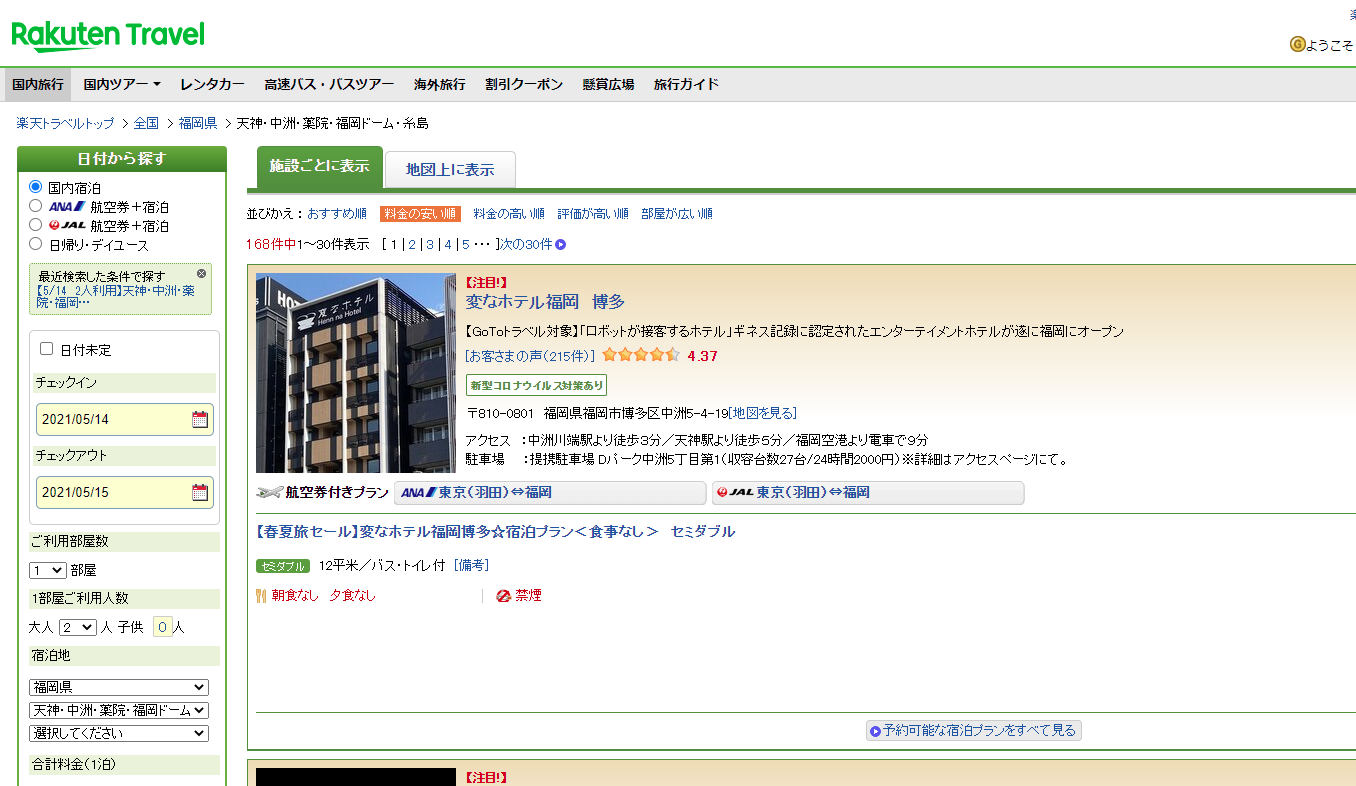Select the JAL flight plus stay option

(36, 225)
